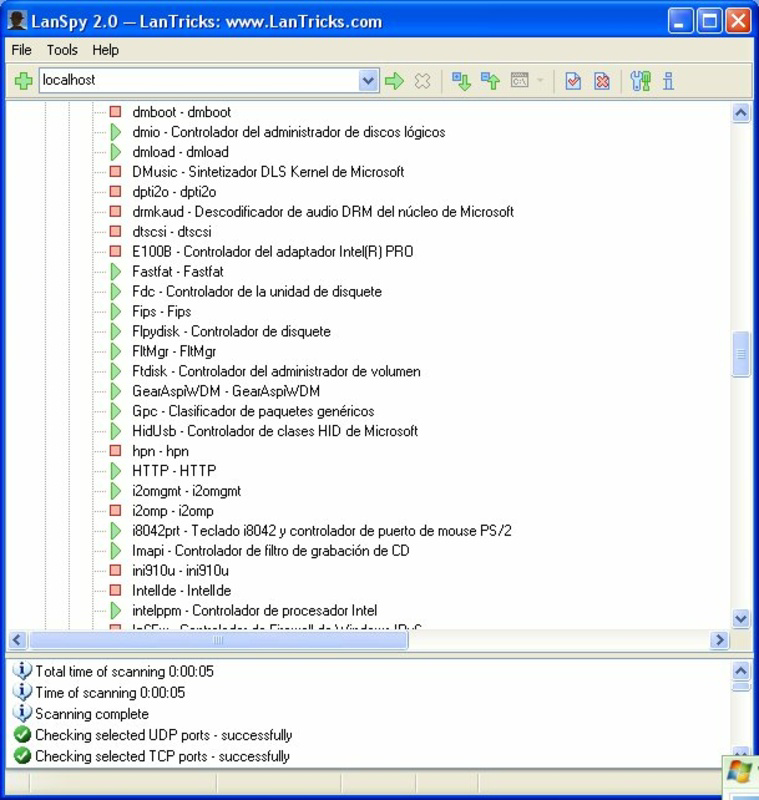Click the check all items icon
The image size is (759, 800).
pyautogui.click(x=573, y=81)
